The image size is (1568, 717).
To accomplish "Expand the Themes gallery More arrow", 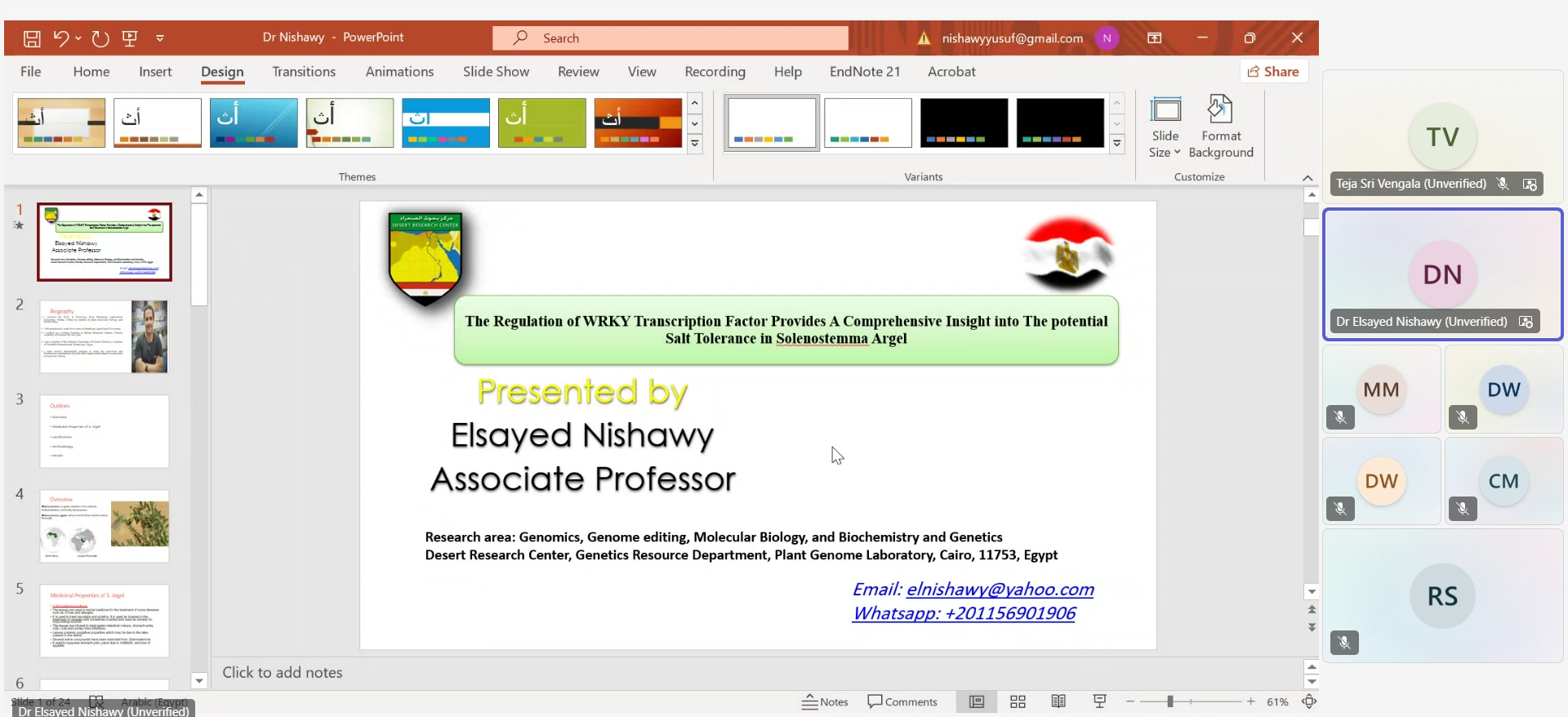I will pos(695,145).
